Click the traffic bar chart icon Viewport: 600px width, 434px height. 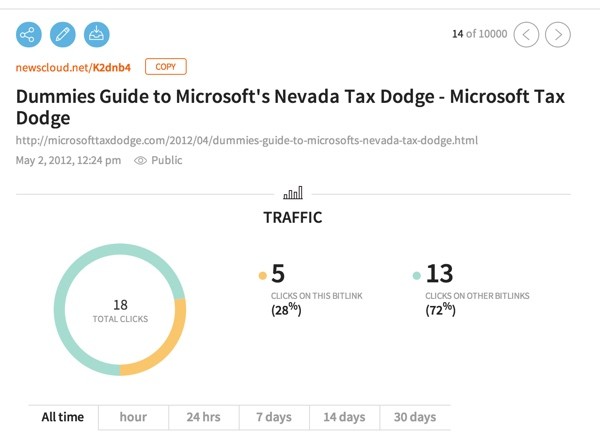pos(293,193)
